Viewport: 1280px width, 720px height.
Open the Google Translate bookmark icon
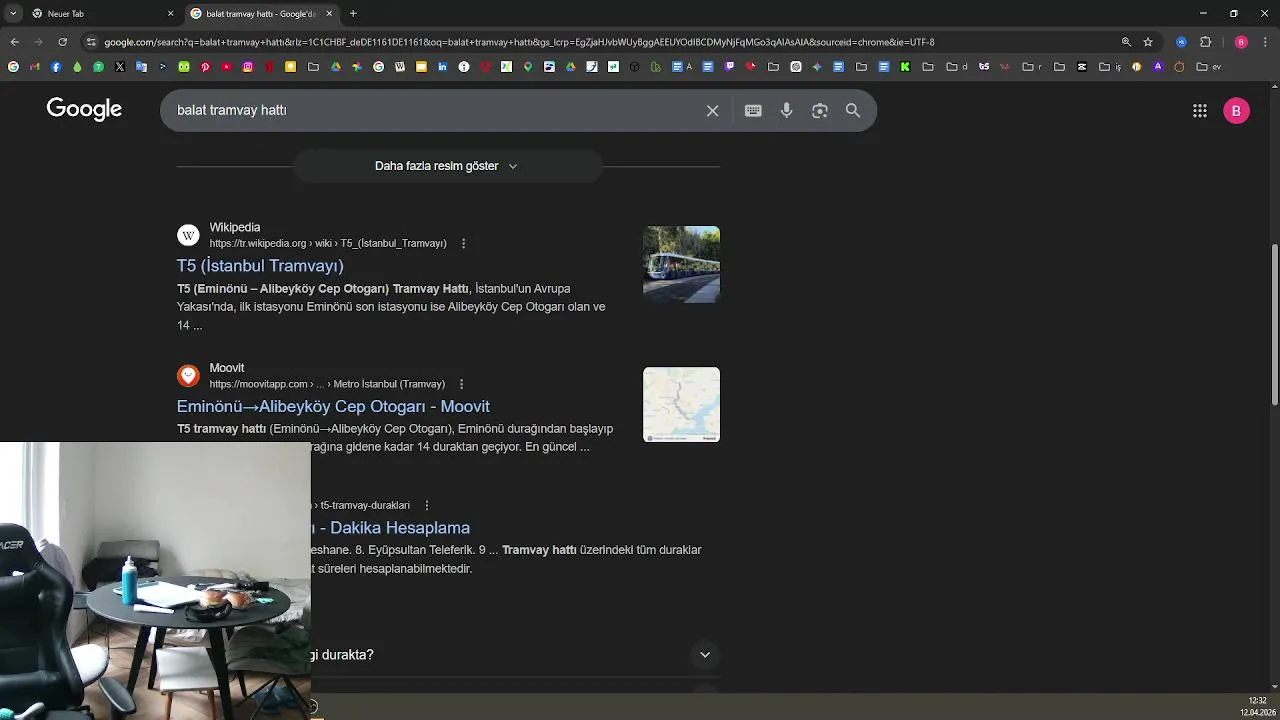141,67
